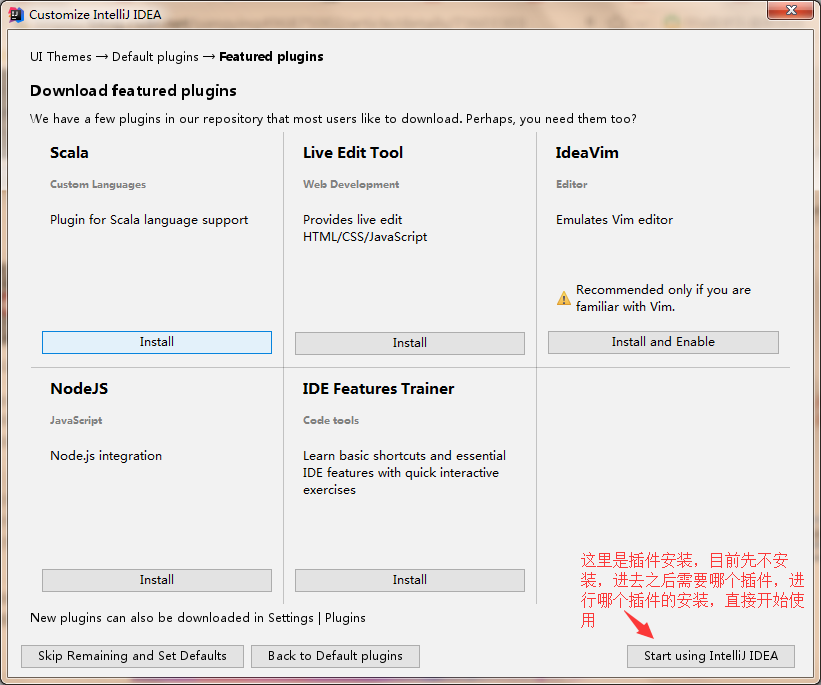Click the Scala plugin title
The width and height of the screenshot is (821, 685).
pos(69,152)
